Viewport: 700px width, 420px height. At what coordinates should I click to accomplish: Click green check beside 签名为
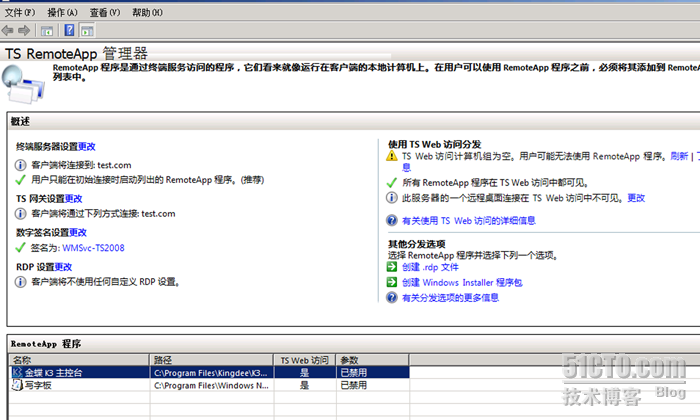tap(20, 248)
